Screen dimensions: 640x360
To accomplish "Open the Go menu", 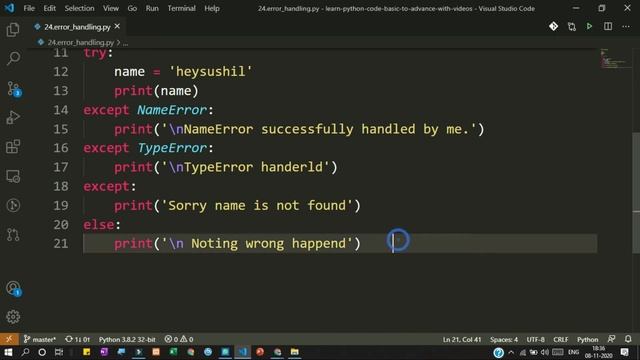I will click(132, 8).
